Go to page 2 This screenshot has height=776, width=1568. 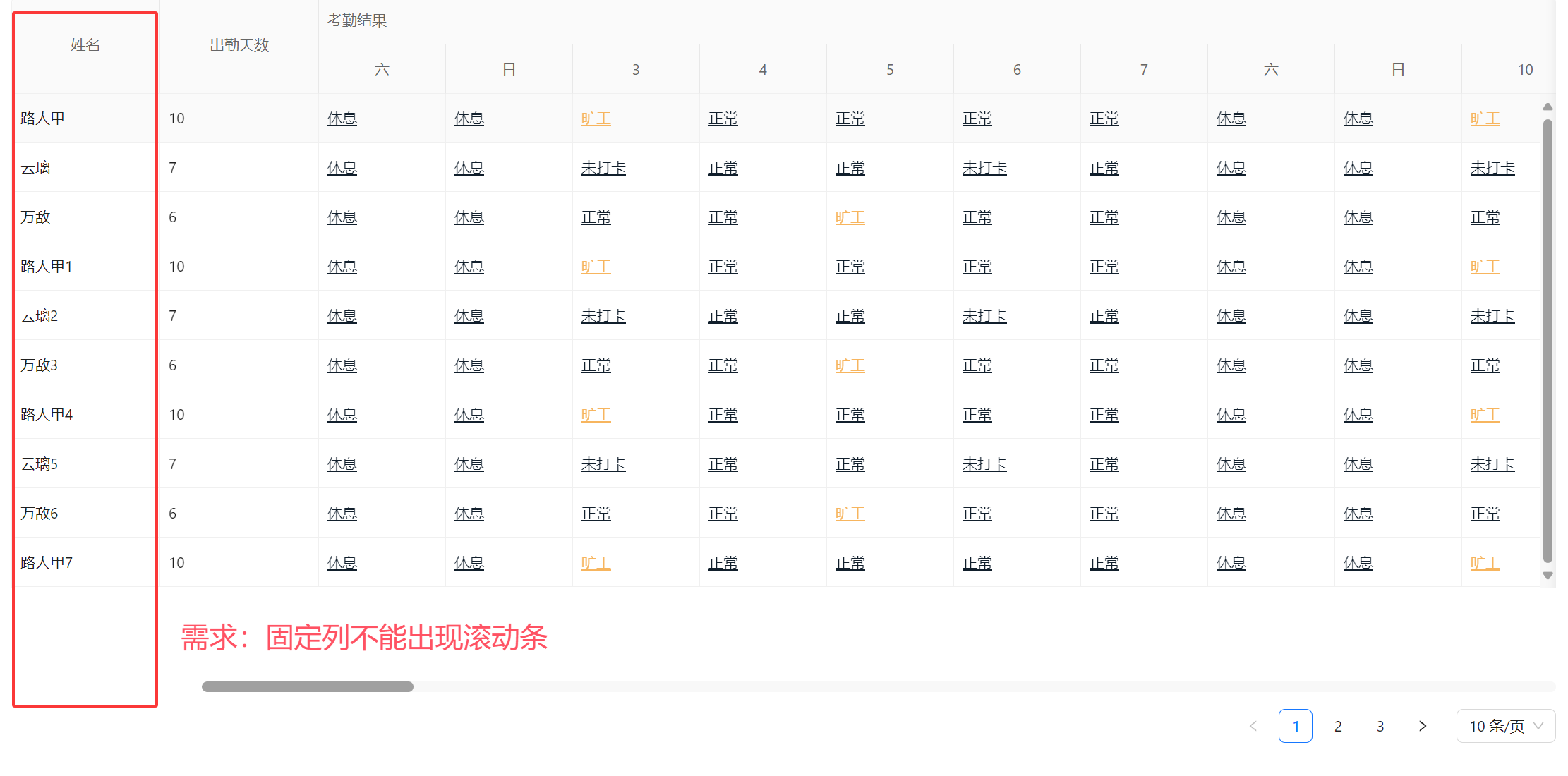[1338, 726]
